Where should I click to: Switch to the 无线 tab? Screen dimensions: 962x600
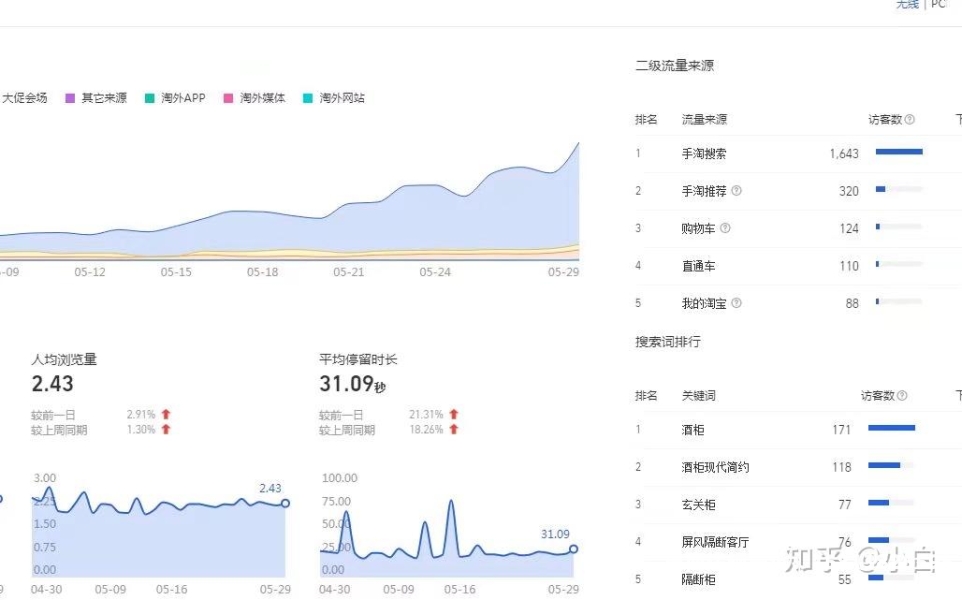pos(907,5)
